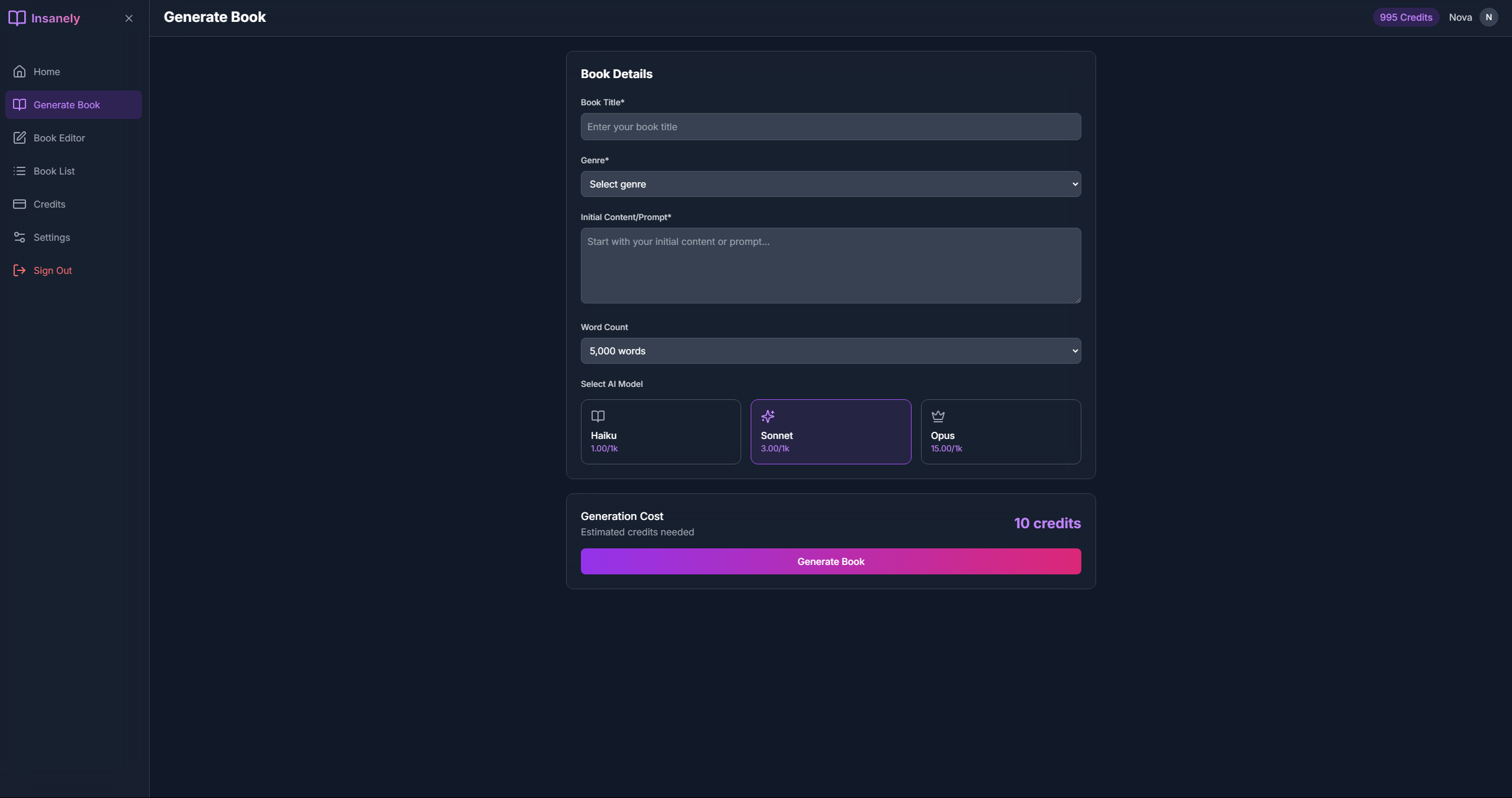
Task: Click inside the Initial Content prompt textarea
Action: click(831, 266)
